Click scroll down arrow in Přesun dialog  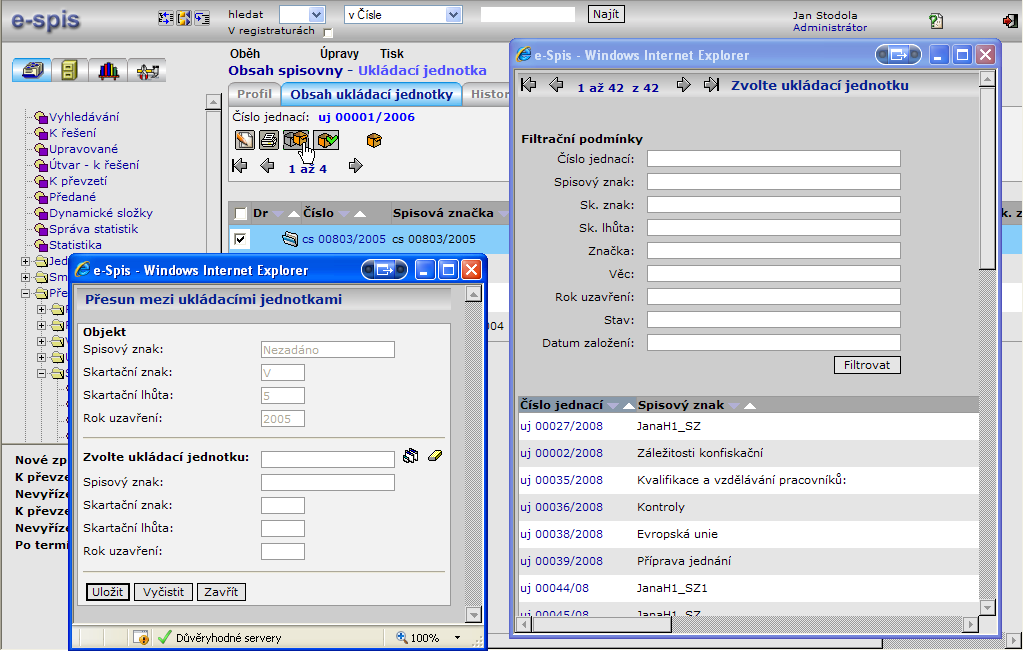pyautogui.click(x=473, y=614)
